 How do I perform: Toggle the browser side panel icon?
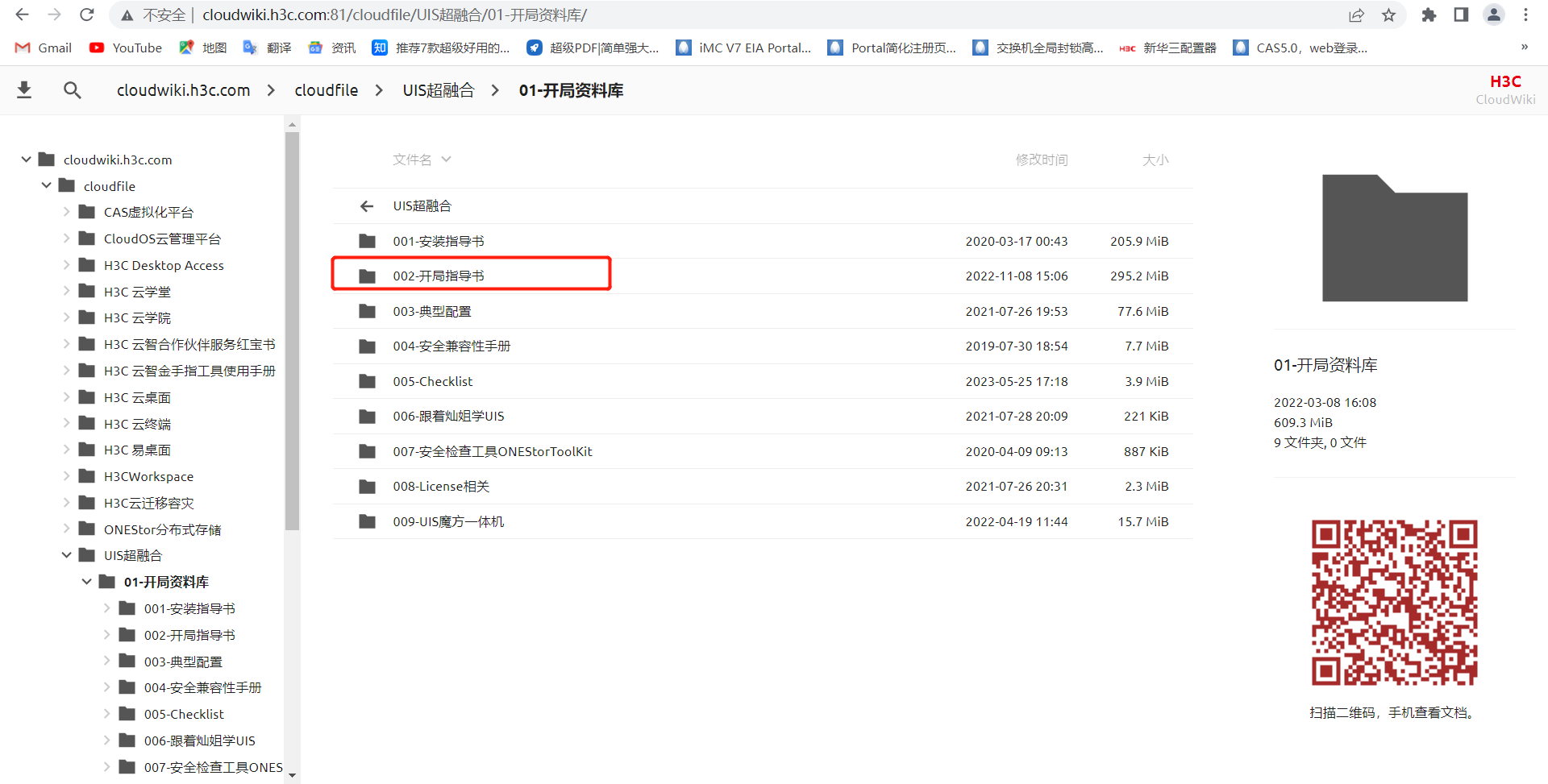pyautogui.click(x=1461, y=15)
